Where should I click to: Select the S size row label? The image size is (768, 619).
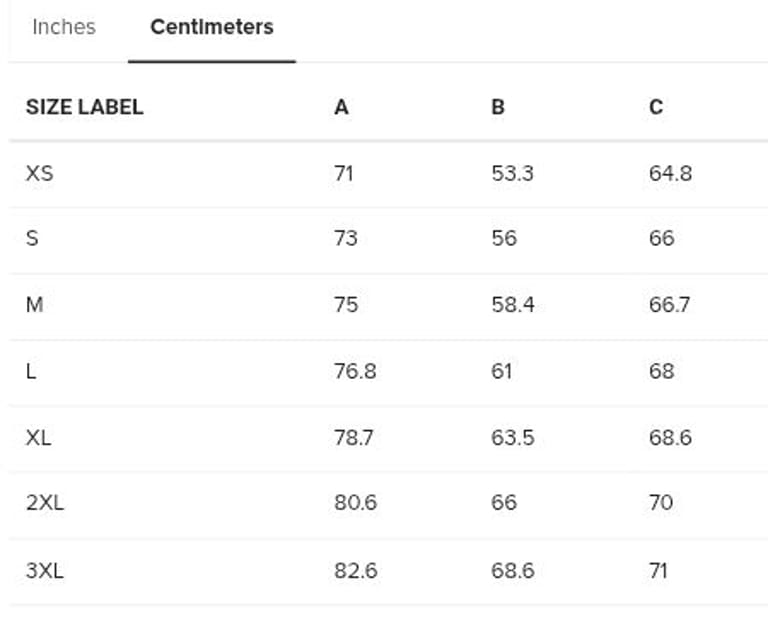click(x=32, y=239)
